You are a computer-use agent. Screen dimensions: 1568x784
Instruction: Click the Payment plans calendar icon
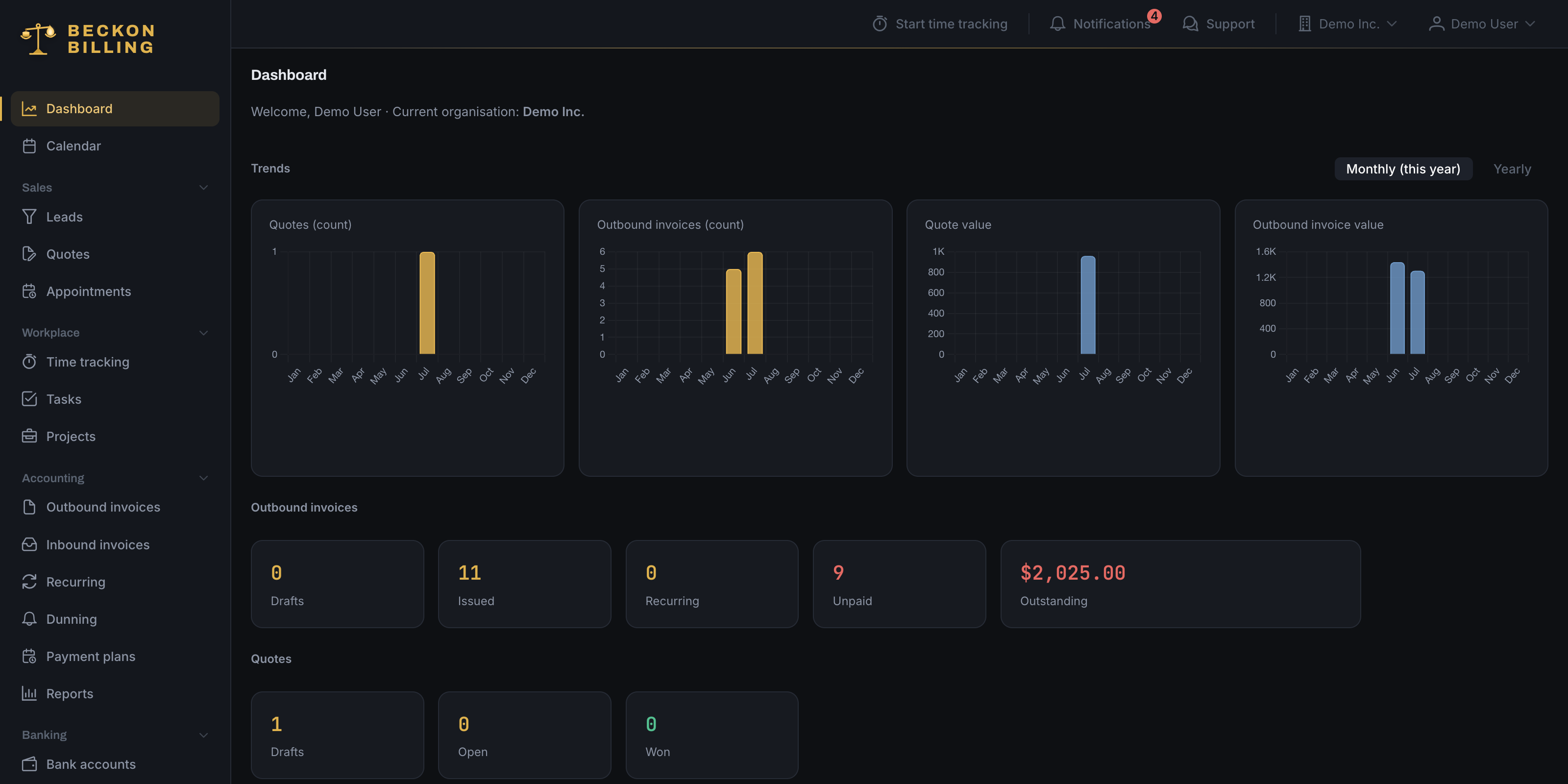(29, 657)
